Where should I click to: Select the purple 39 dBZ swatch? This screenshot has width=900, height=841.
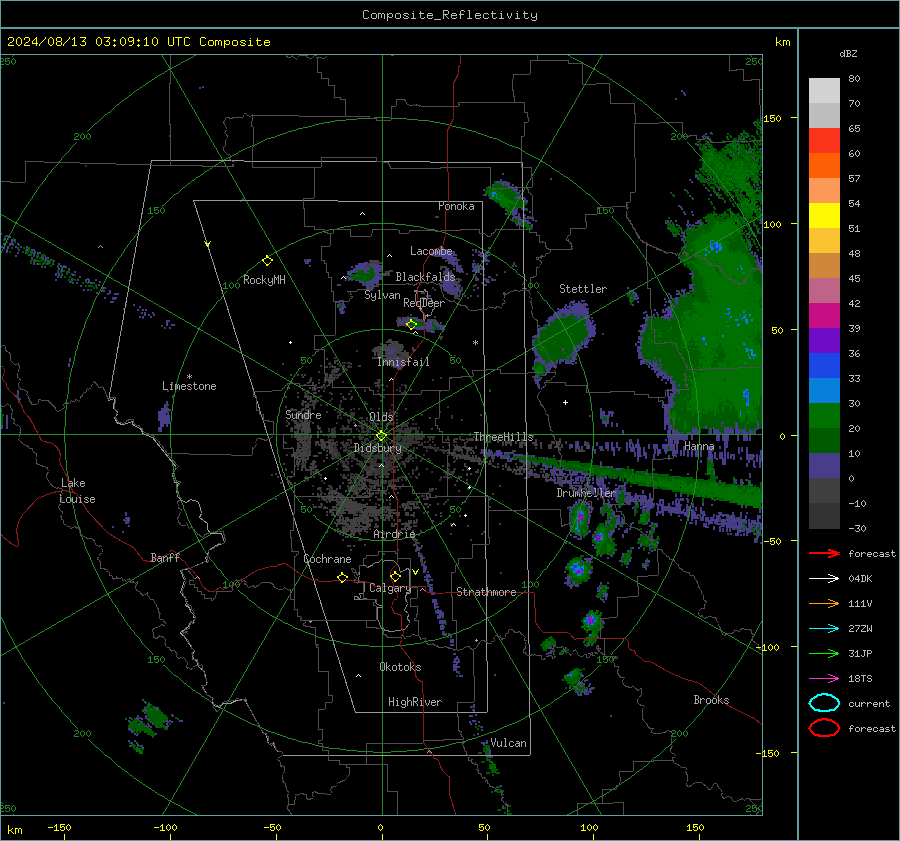(824, 340)
